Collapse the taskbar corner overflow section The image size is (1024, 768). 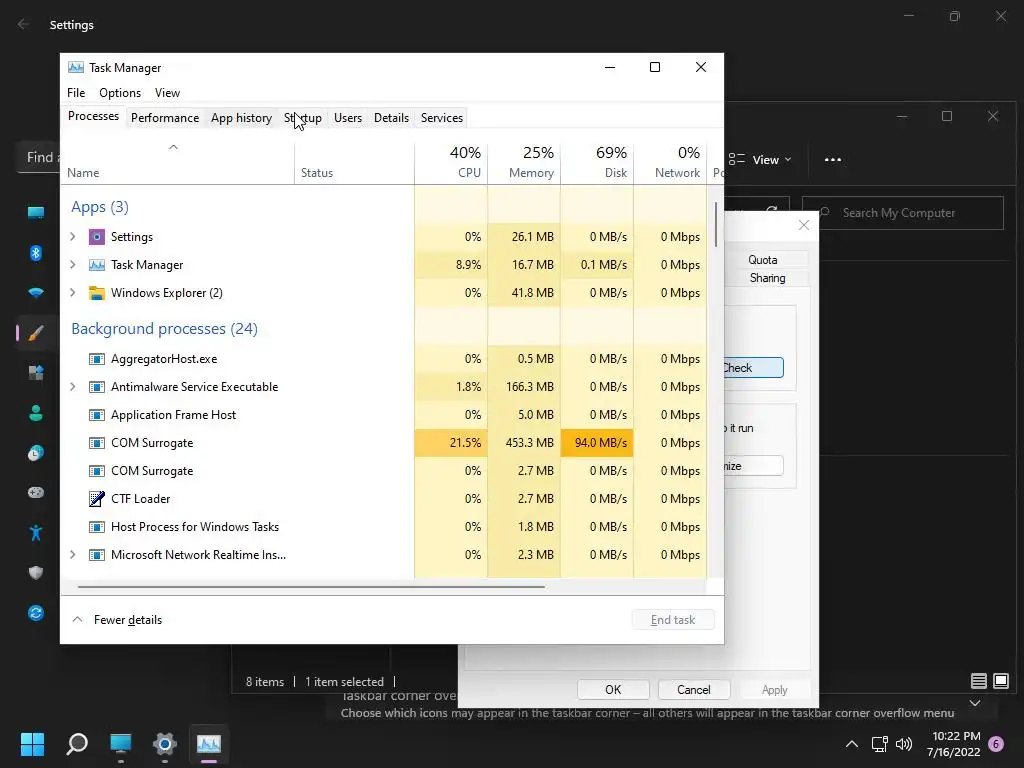tap(975, 703)
